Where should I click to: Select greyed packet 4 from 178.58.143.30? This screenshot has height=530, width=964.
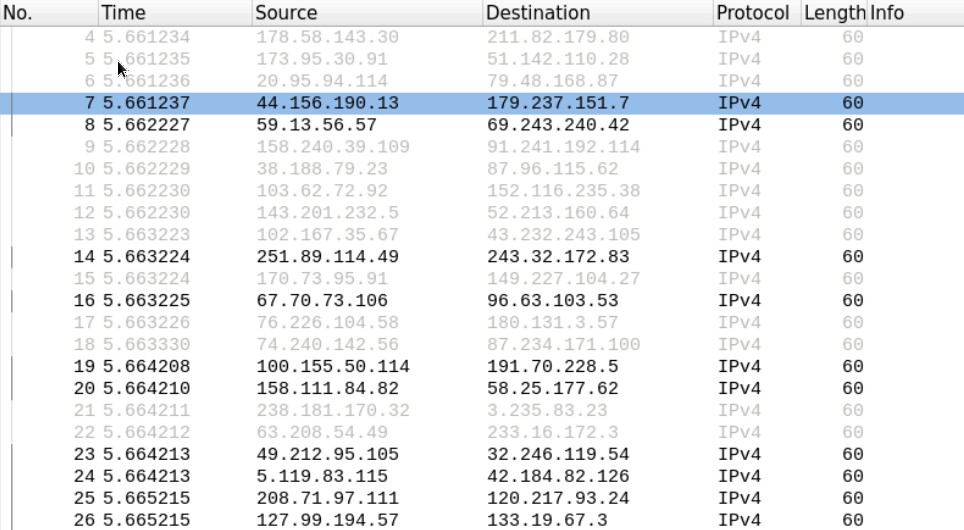327,37
